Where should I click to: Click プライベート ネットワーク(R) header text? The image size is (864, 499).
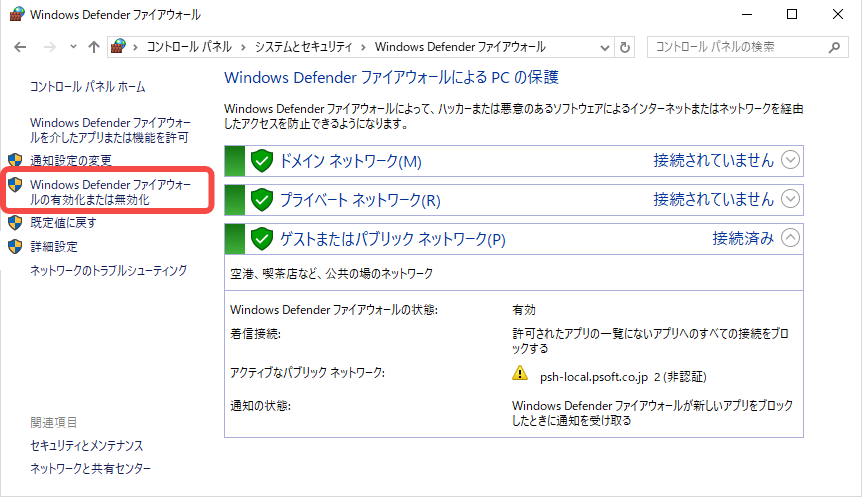click(360, 200)
